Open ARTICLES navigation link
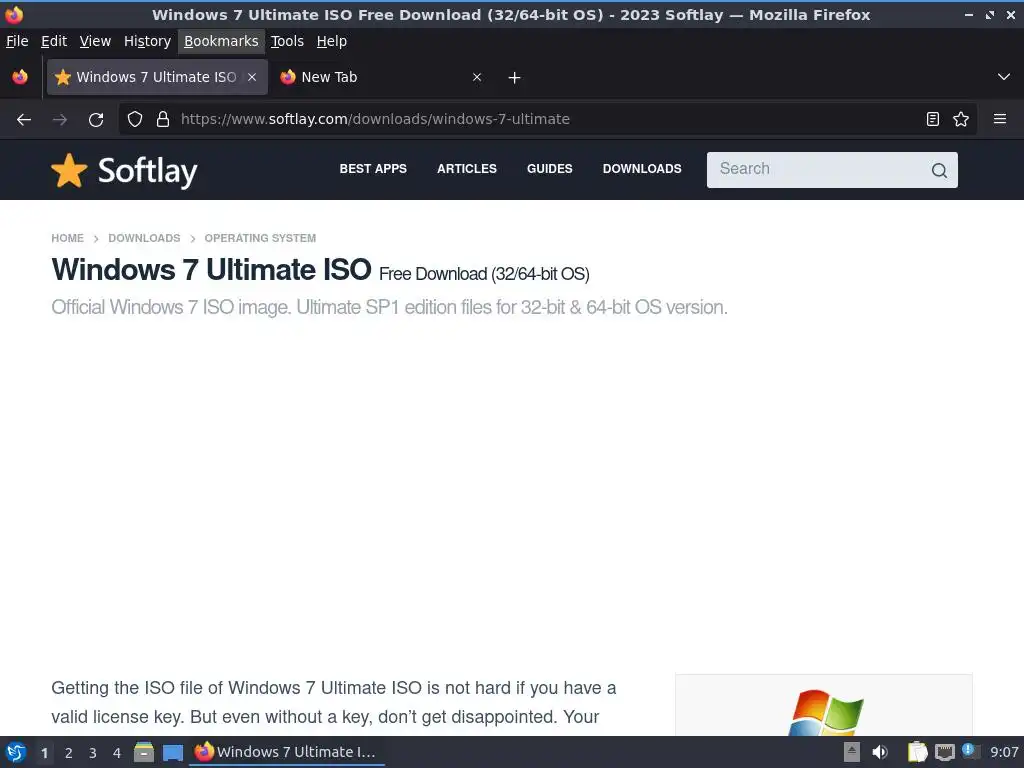1024x768 pixels. (x=467, y=168)
